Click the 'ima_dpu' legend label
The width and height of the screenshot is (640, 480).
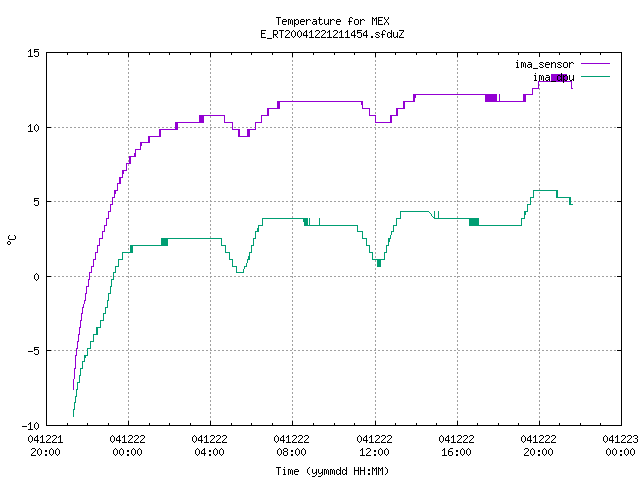click(553, 77)
